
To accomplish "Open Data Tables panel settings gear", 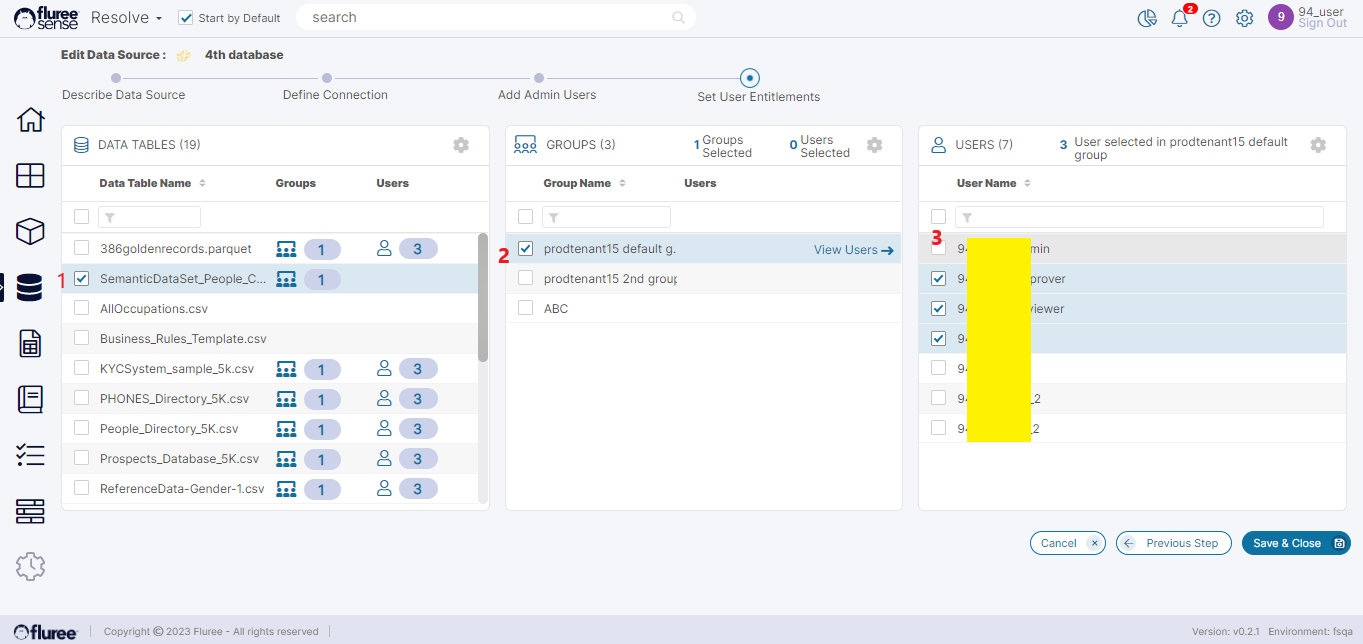I will (461, 145).
